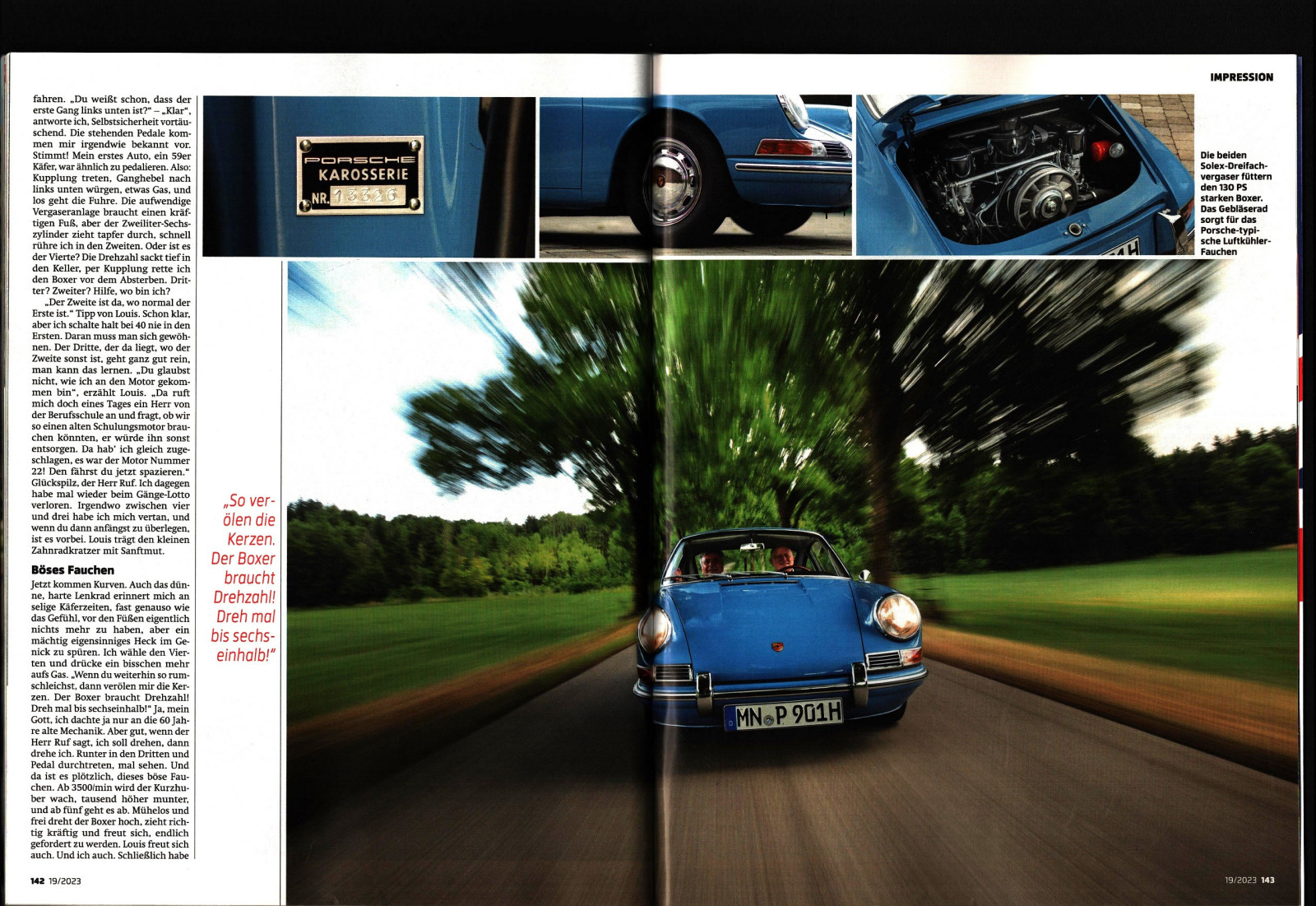This screenshot has height=906, width=1316.
Task: Click page number 143 in the footer
Action: tap(1267, 880)
